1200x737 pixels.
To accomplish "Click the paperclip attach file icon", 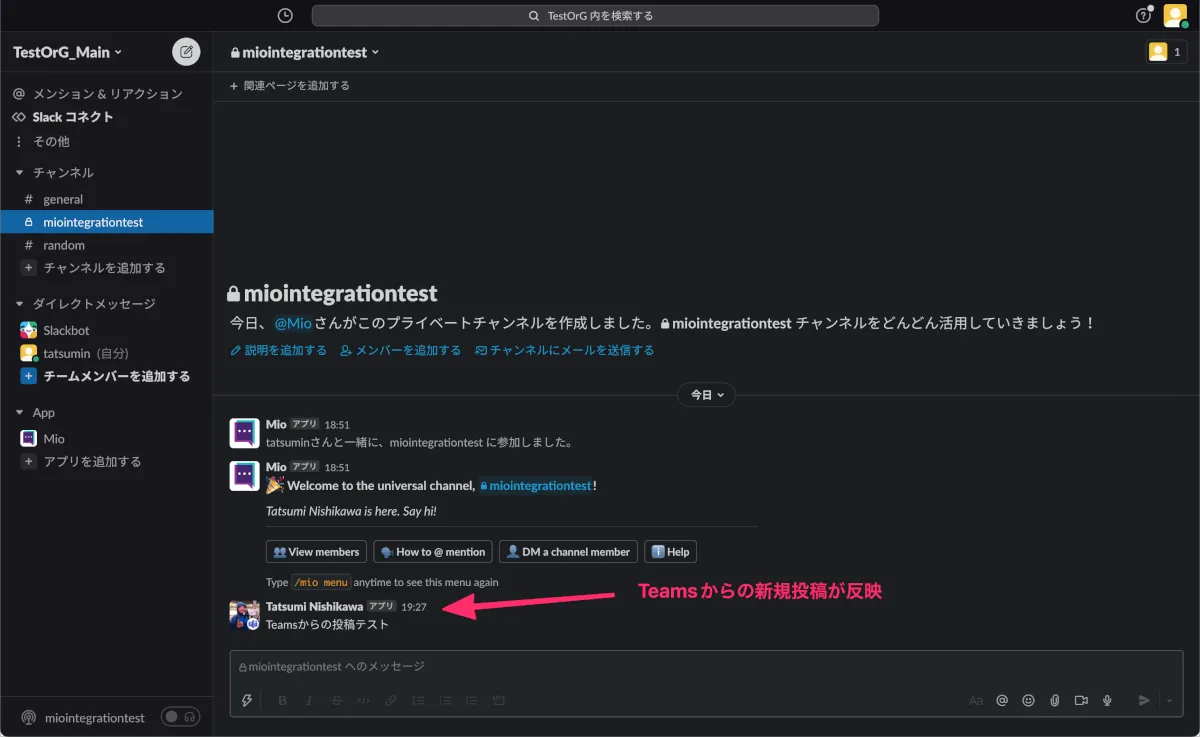I will point(1054,701).
